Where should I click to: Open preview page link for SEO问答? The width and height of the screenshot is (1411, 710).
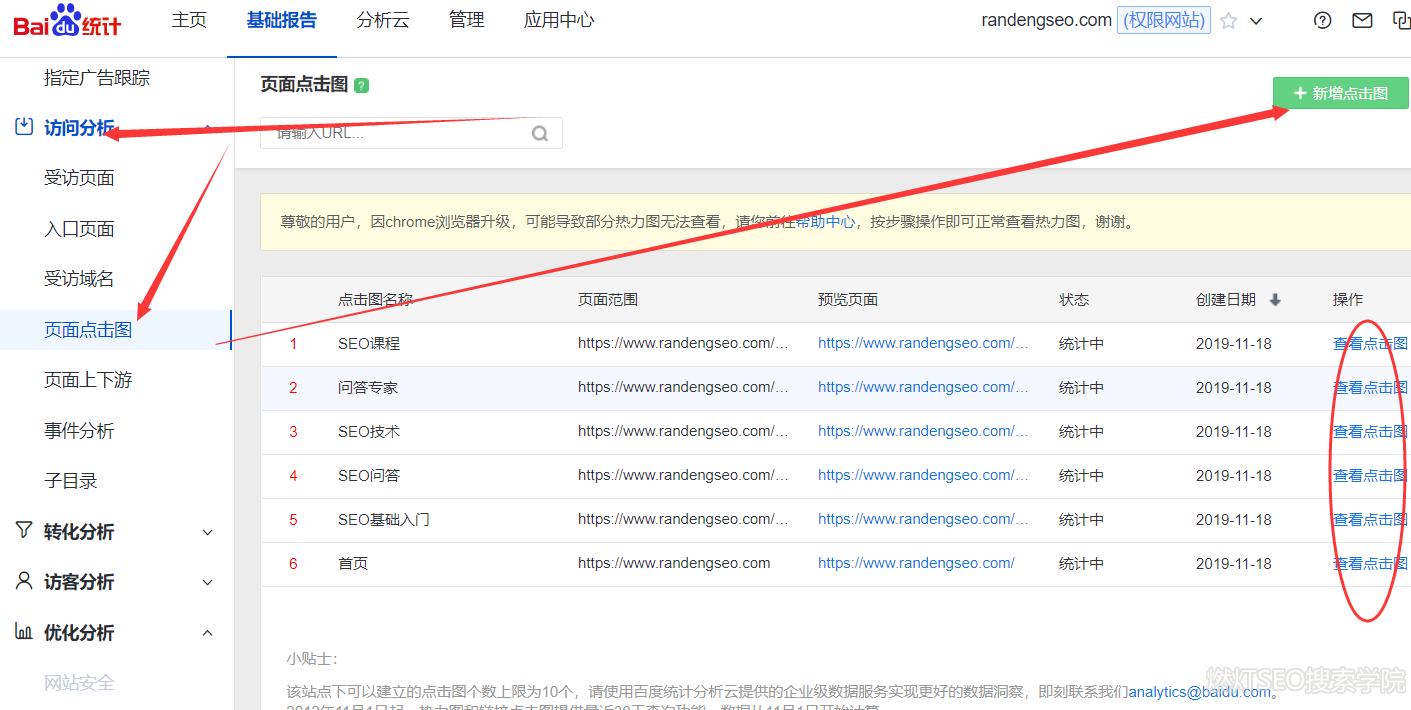point(923,475)
